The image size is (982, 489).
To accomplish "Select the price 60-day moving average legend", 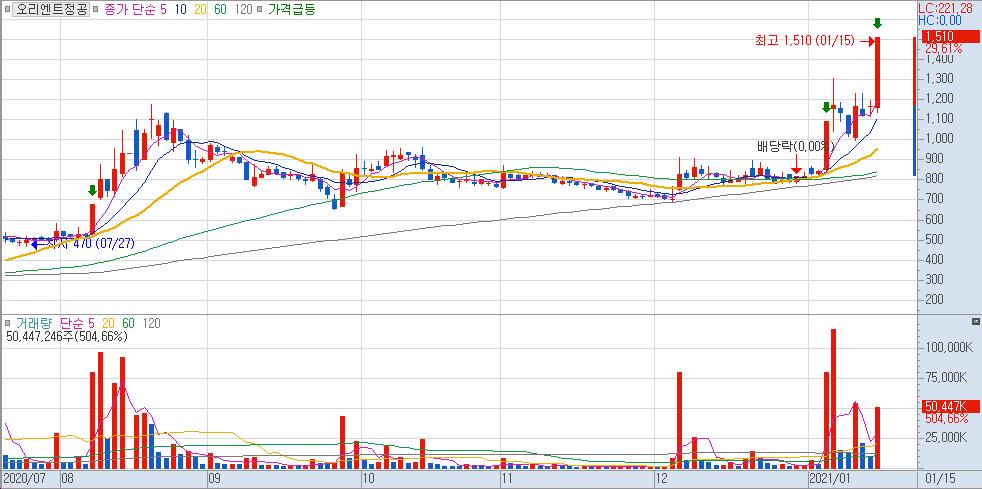I will pos(221,9).
